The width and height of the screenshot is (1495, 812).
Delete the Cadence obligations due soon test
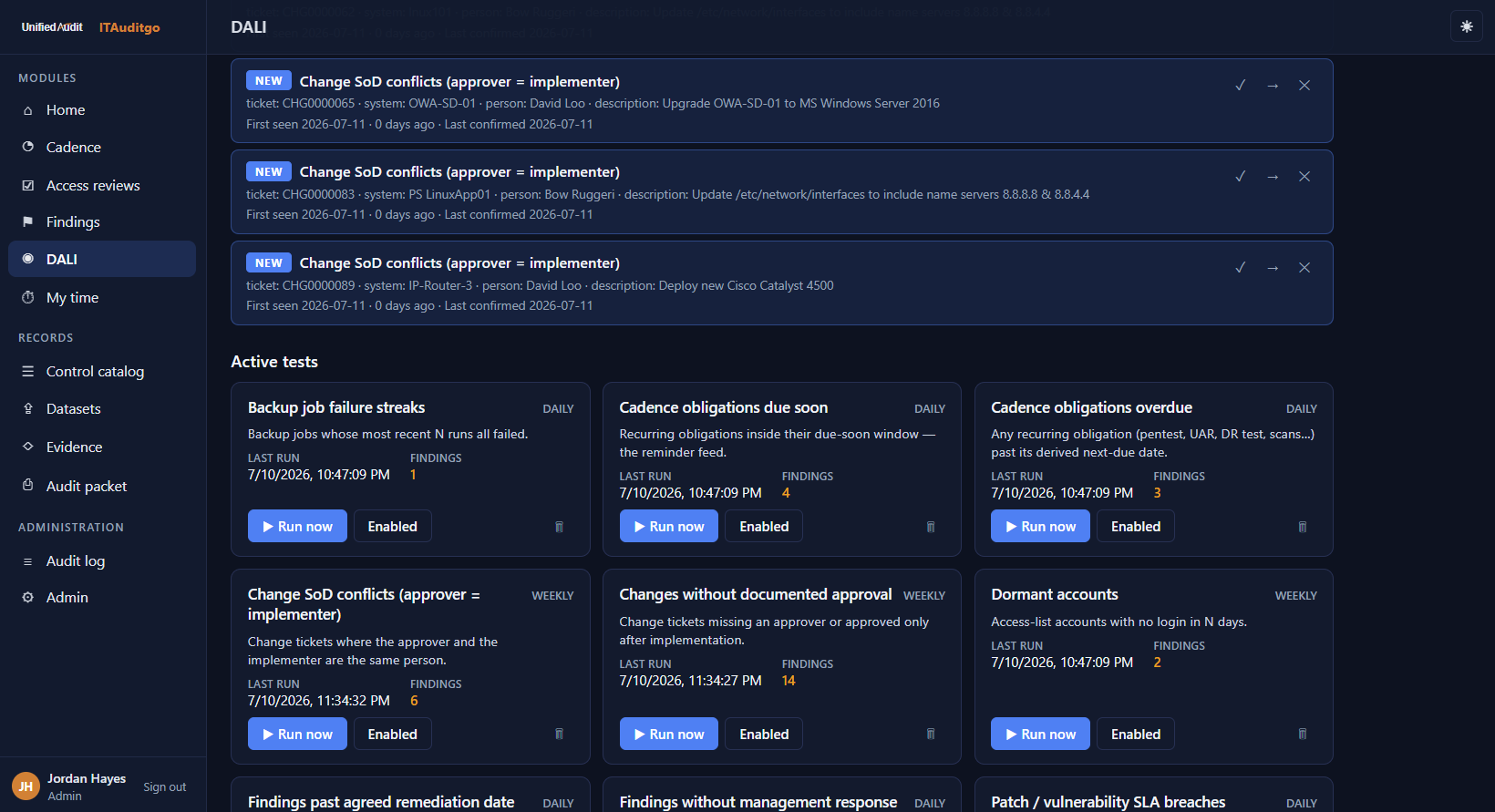(931, 527)
